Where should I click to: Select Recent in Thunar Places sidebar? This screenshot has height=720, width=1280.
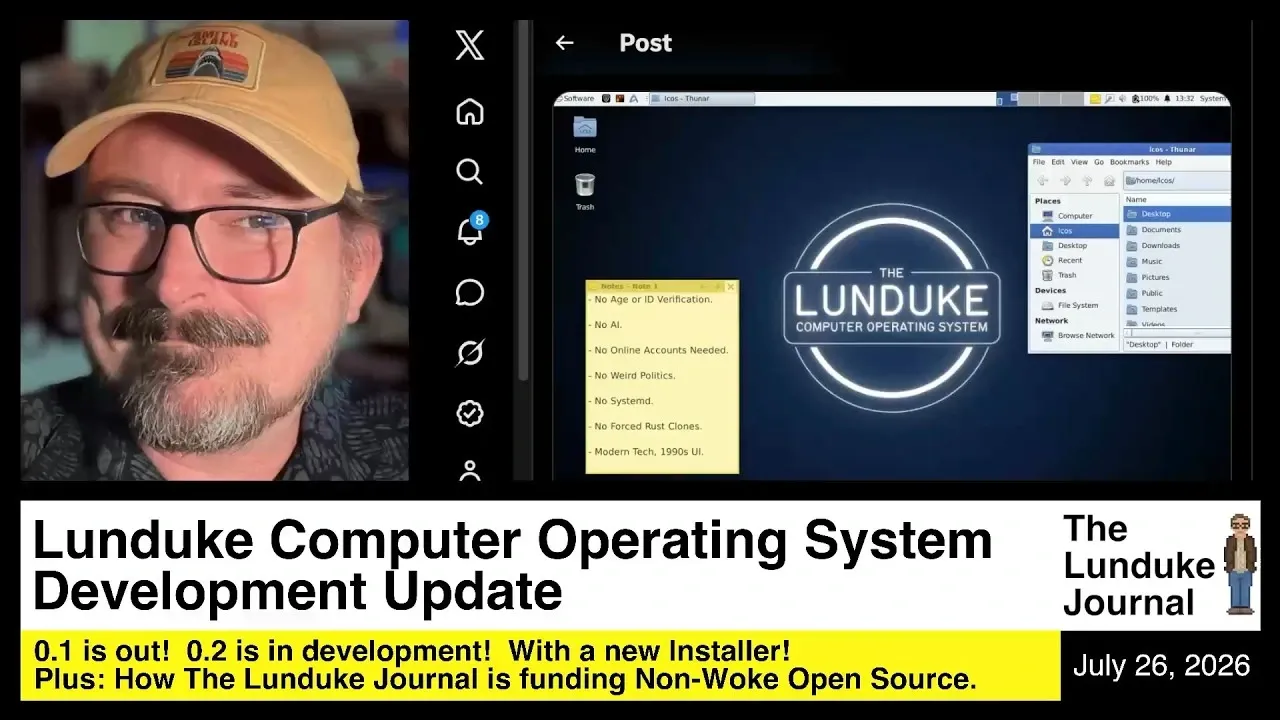coord(1074,260)
